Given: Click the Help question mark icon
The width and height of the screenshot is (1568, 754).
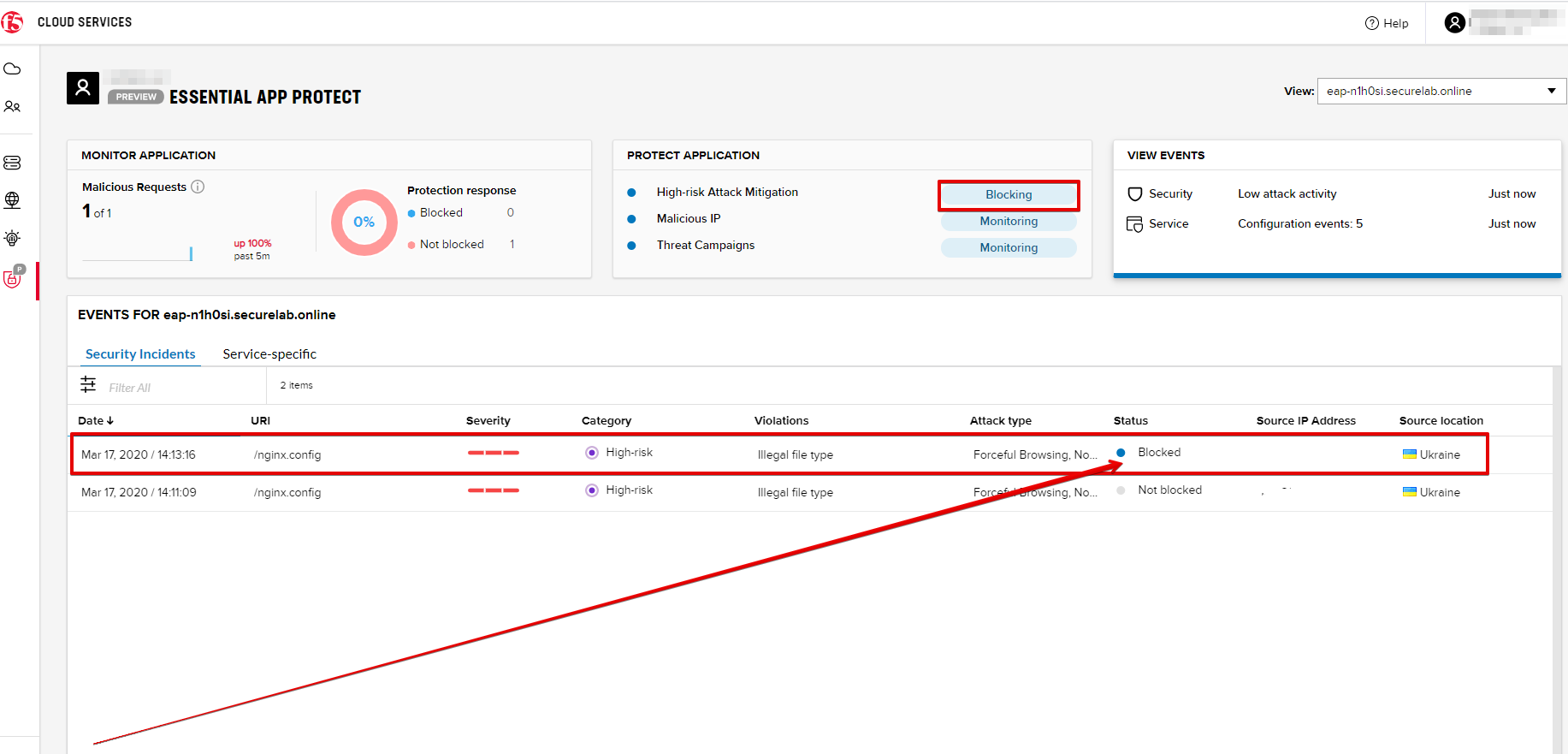Looking at the screenshot, I should (1372, 23).
